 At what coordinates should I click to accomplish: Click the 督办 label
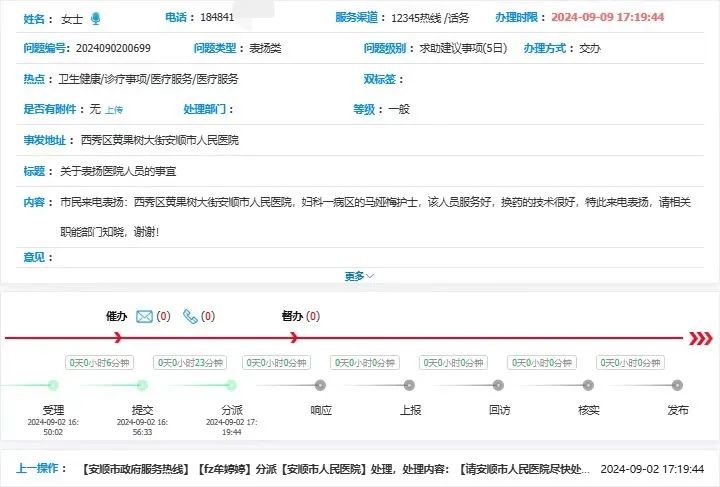292,316
